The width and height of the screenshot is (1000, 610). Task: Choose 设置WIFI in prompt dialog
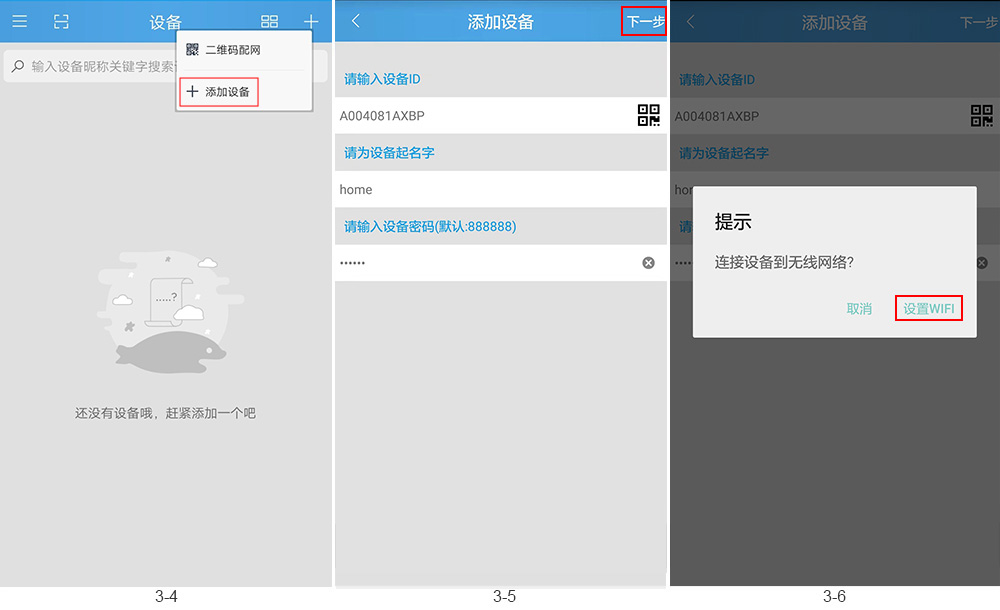[x=929, y=309]
